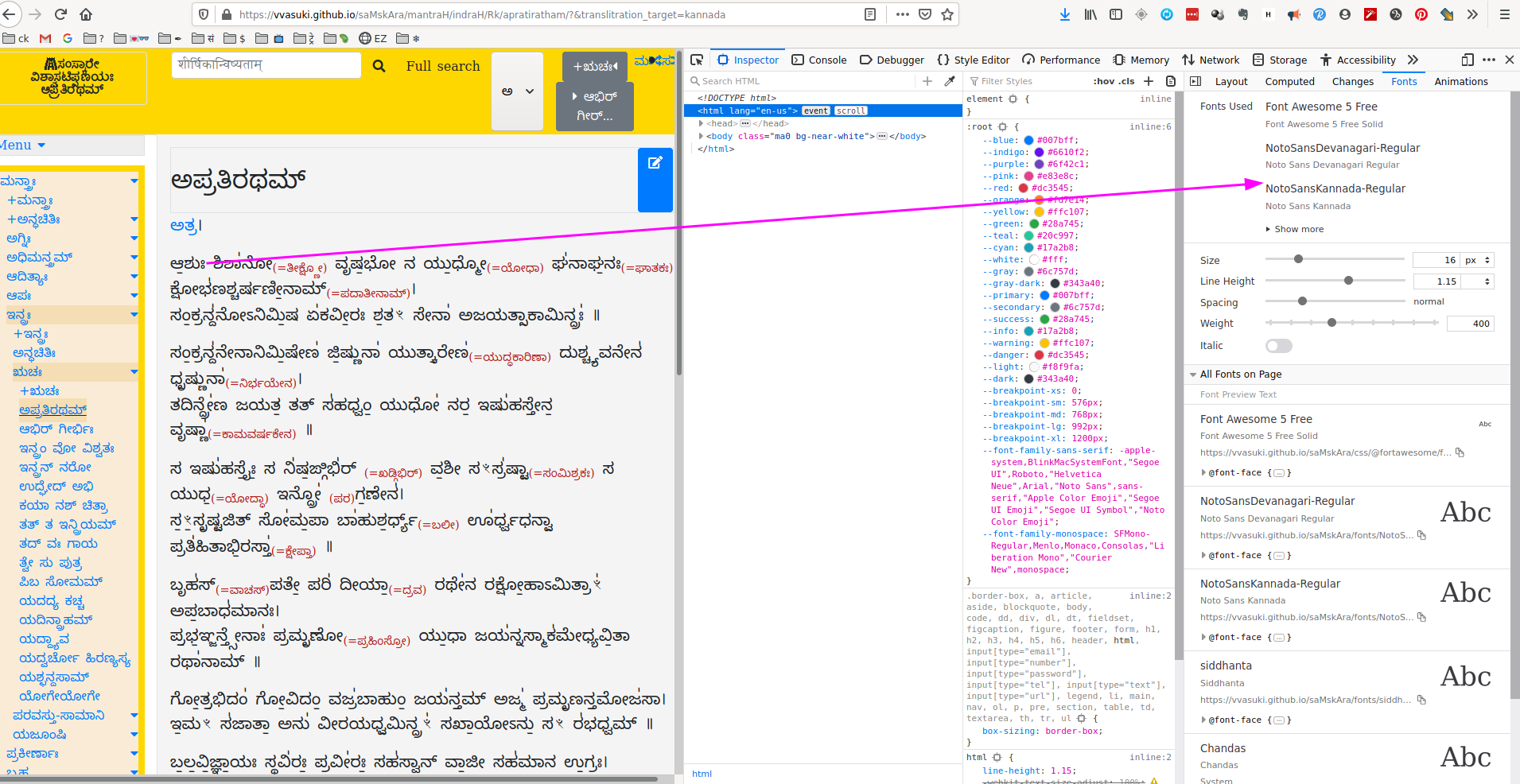Screen dimensions: 1520x784
Task: Open the font size unit px dropdown
Action: [1479, 260]
